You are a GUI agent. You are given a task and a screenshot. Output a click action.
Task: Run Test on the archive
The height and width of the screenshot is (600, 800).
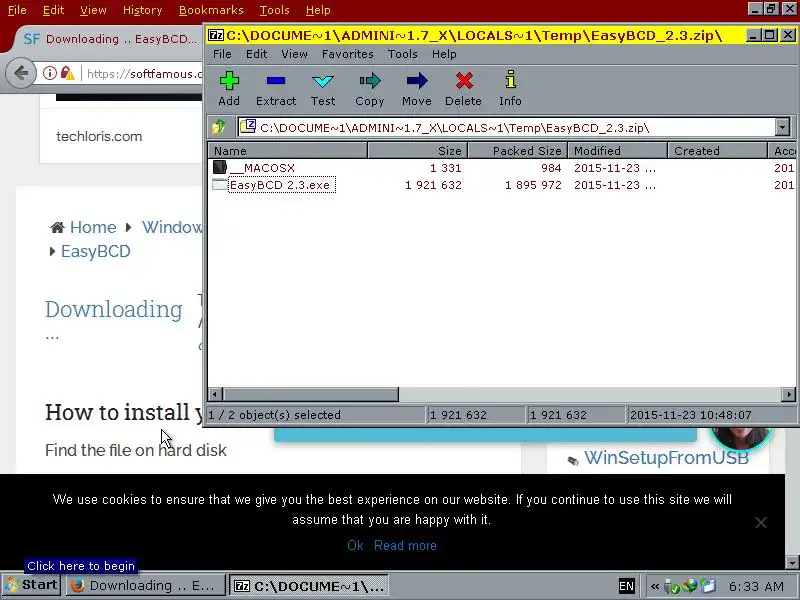(323, 89)
